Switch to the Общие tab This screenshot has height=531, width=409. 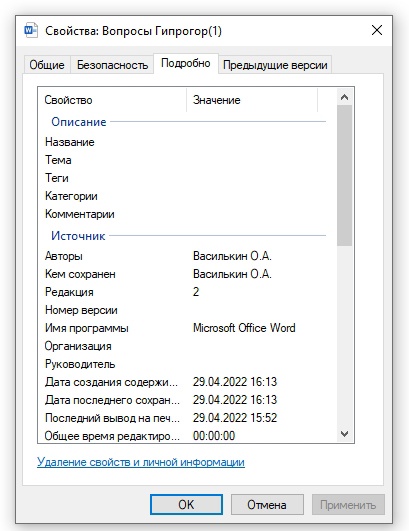(47, 65)
